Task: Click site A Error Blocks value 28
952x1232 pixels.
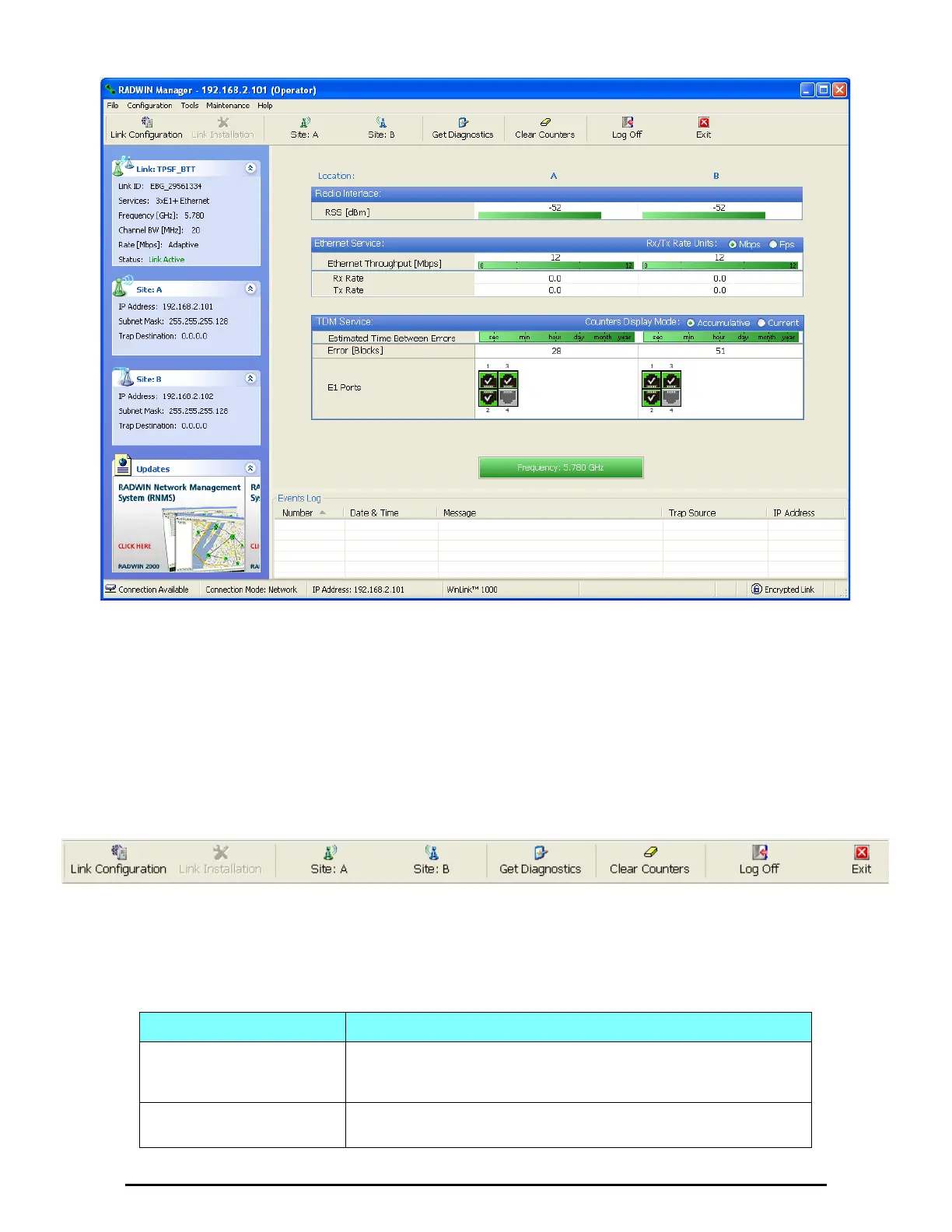Action: click(x=556, y=351)
